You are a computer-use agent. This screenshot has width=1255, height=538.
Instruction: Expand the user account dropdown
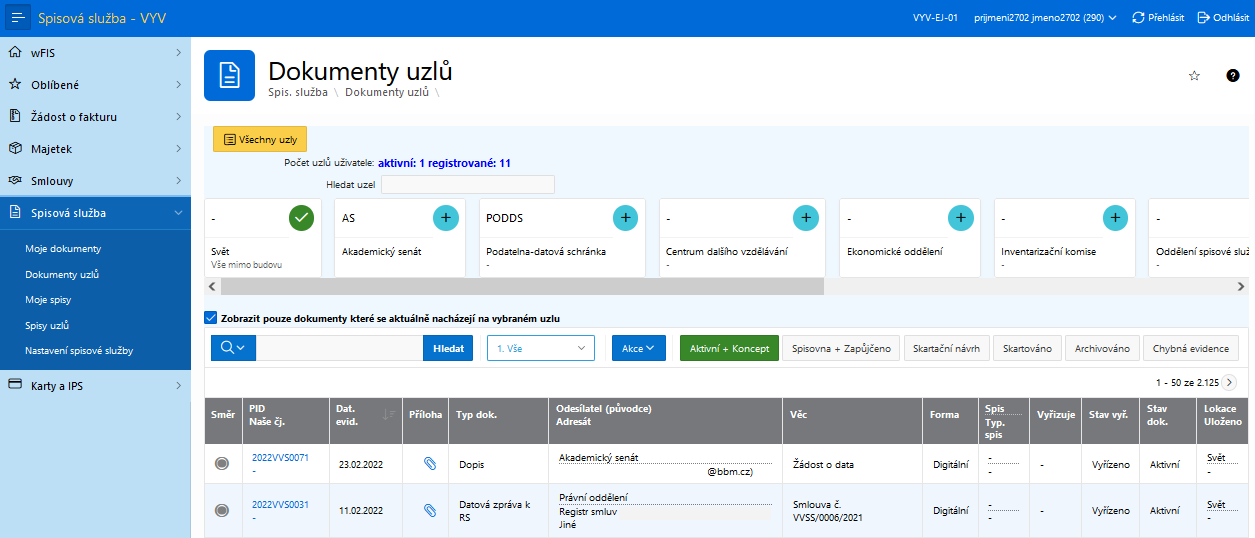click(x=1113, y=18)
